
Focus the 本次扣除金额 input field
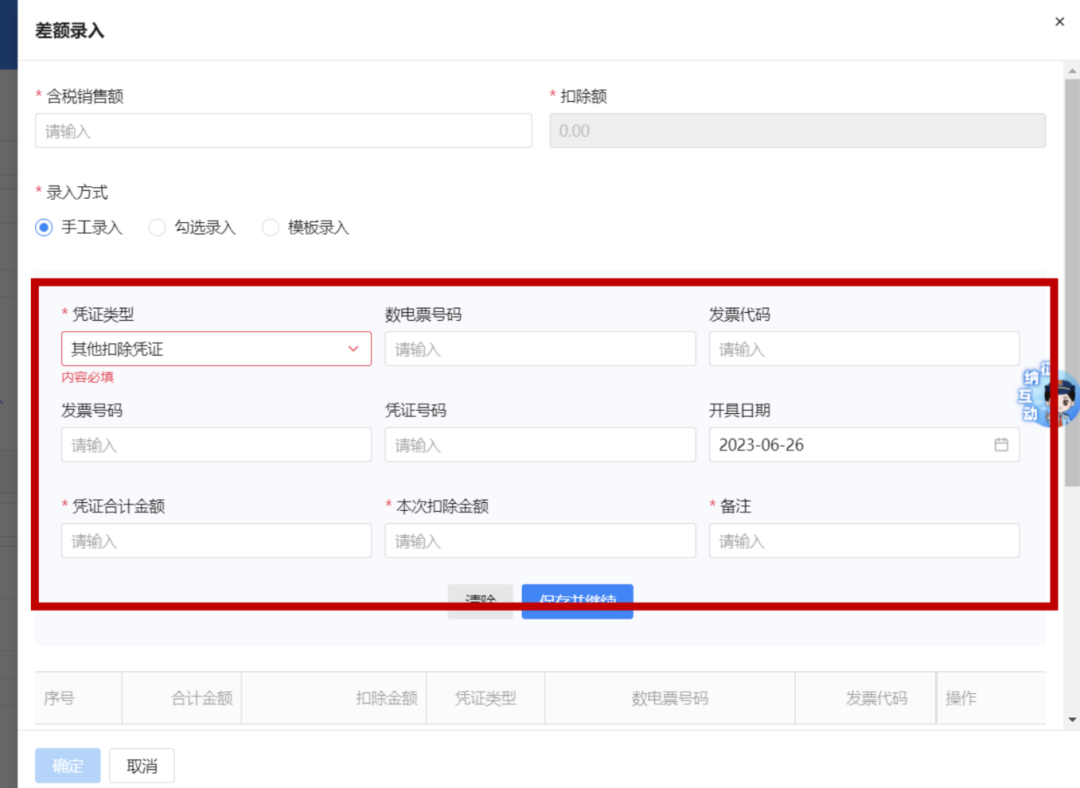[x=540, y=541]
